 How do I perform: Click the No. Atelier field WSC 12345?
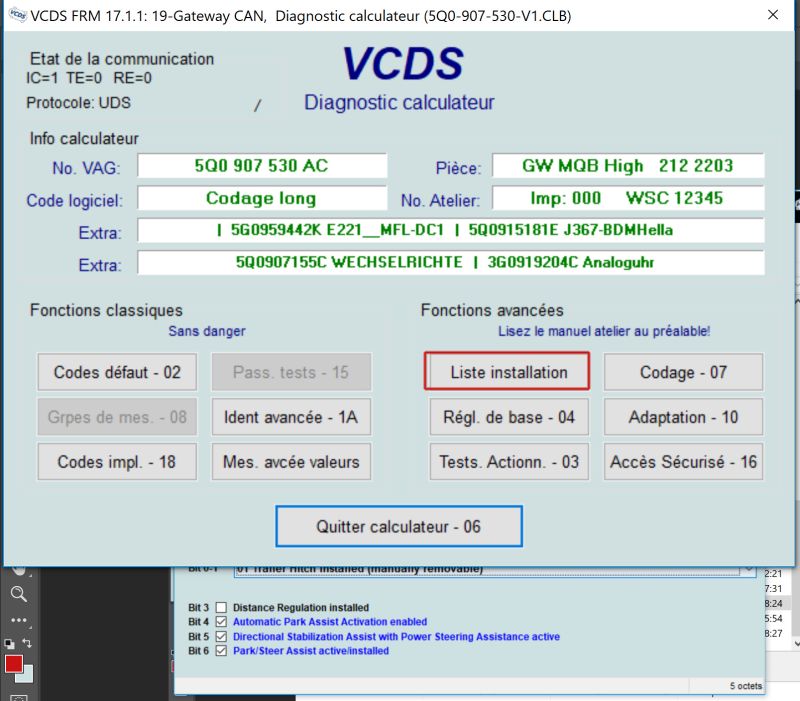628,198
